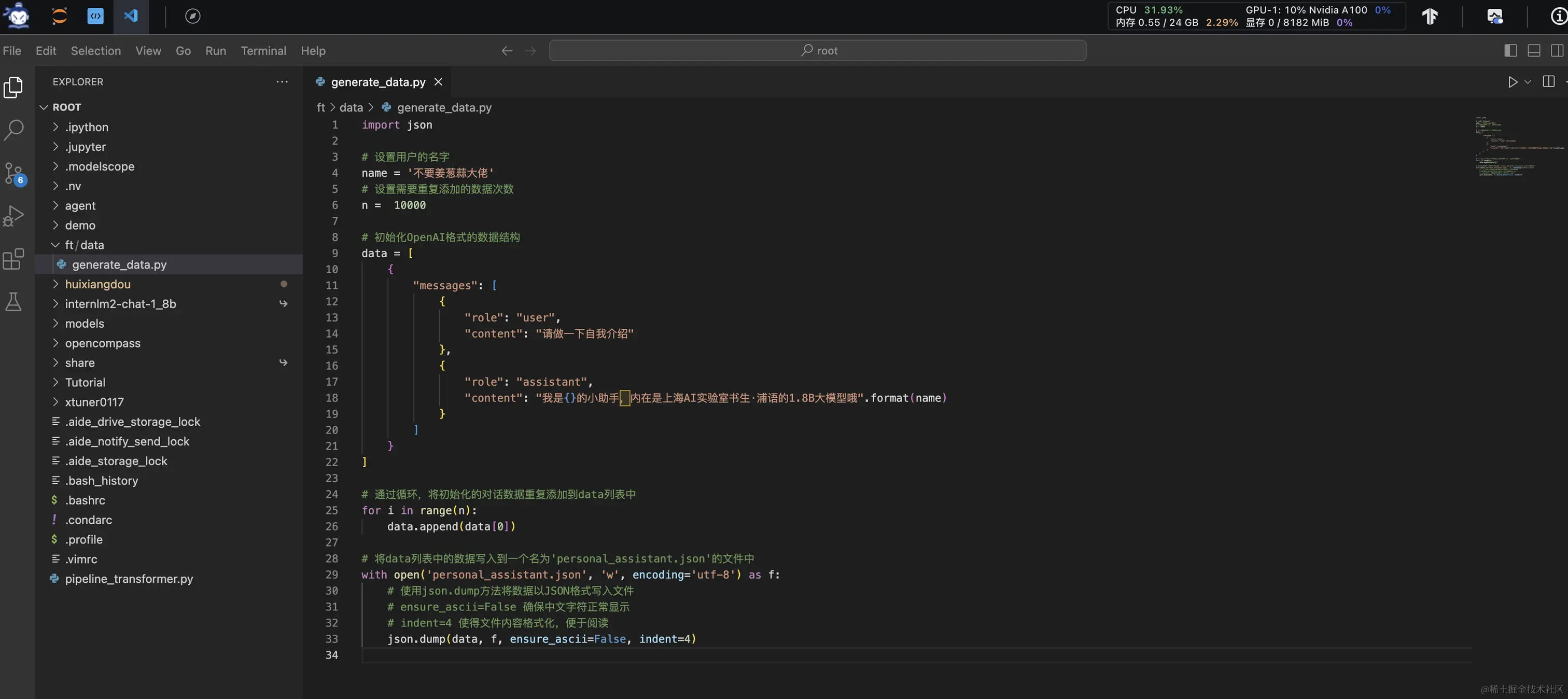Toggle the secondary side bar layout
The height and width of the screenshot is (699, 1568).
point(1557,50)
